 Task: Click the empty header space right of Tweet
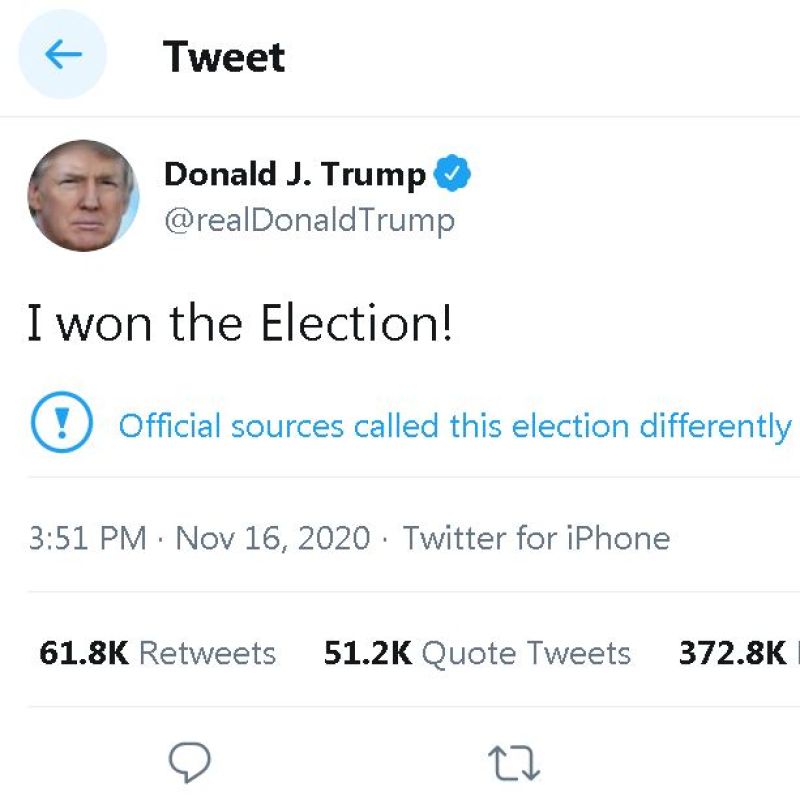pyautogui.click(x=550, y=56)
